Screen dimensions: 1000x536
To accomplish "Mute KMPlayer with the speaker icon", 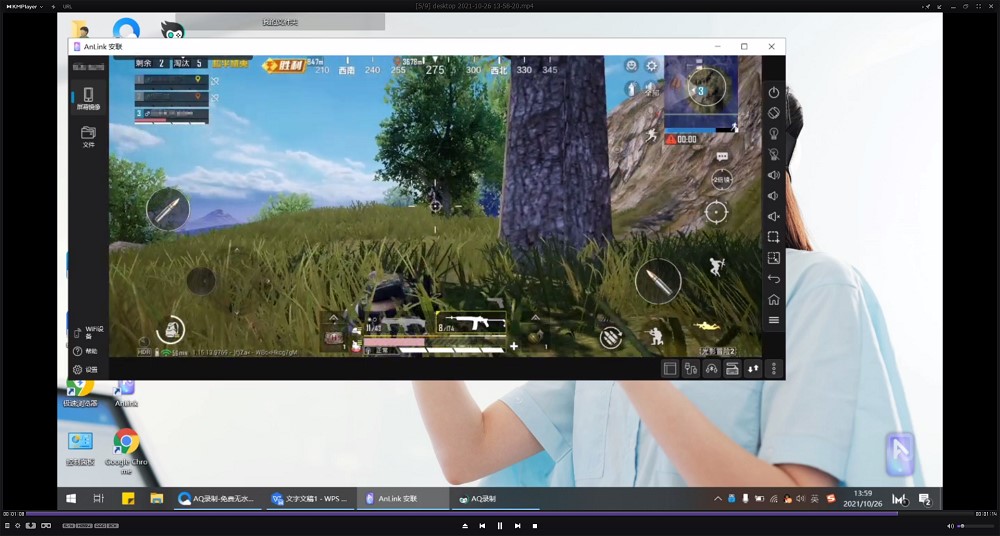I will 950,526.
